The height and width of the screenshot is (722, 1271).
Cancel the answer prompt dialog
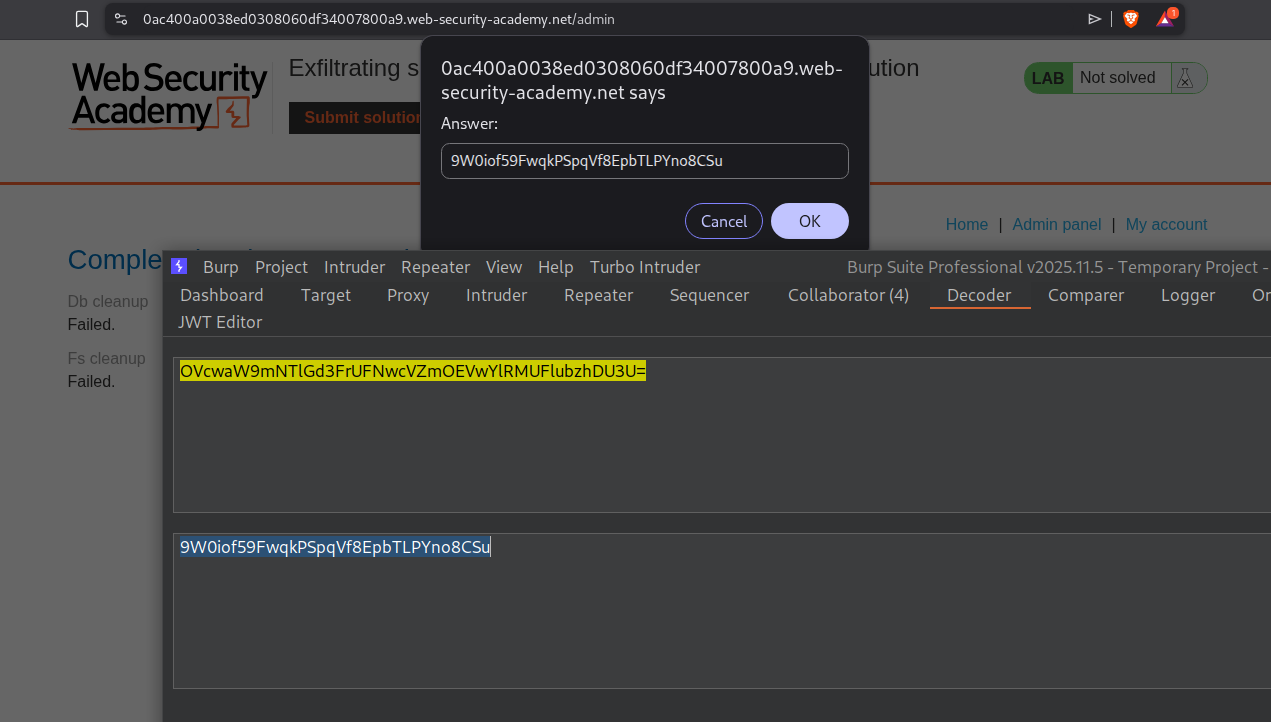[723, 221]
